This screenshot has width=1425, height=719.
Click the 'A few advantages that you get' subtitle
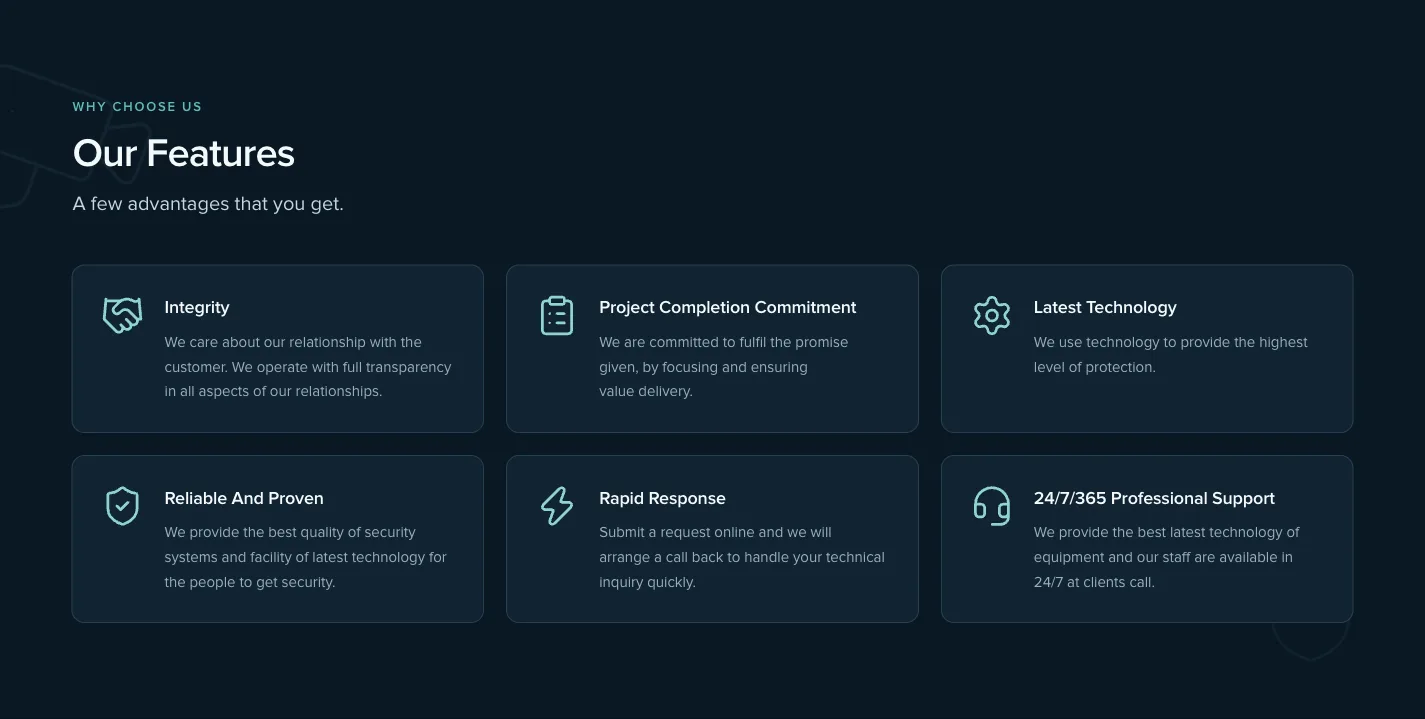click(x=208, y=204)
